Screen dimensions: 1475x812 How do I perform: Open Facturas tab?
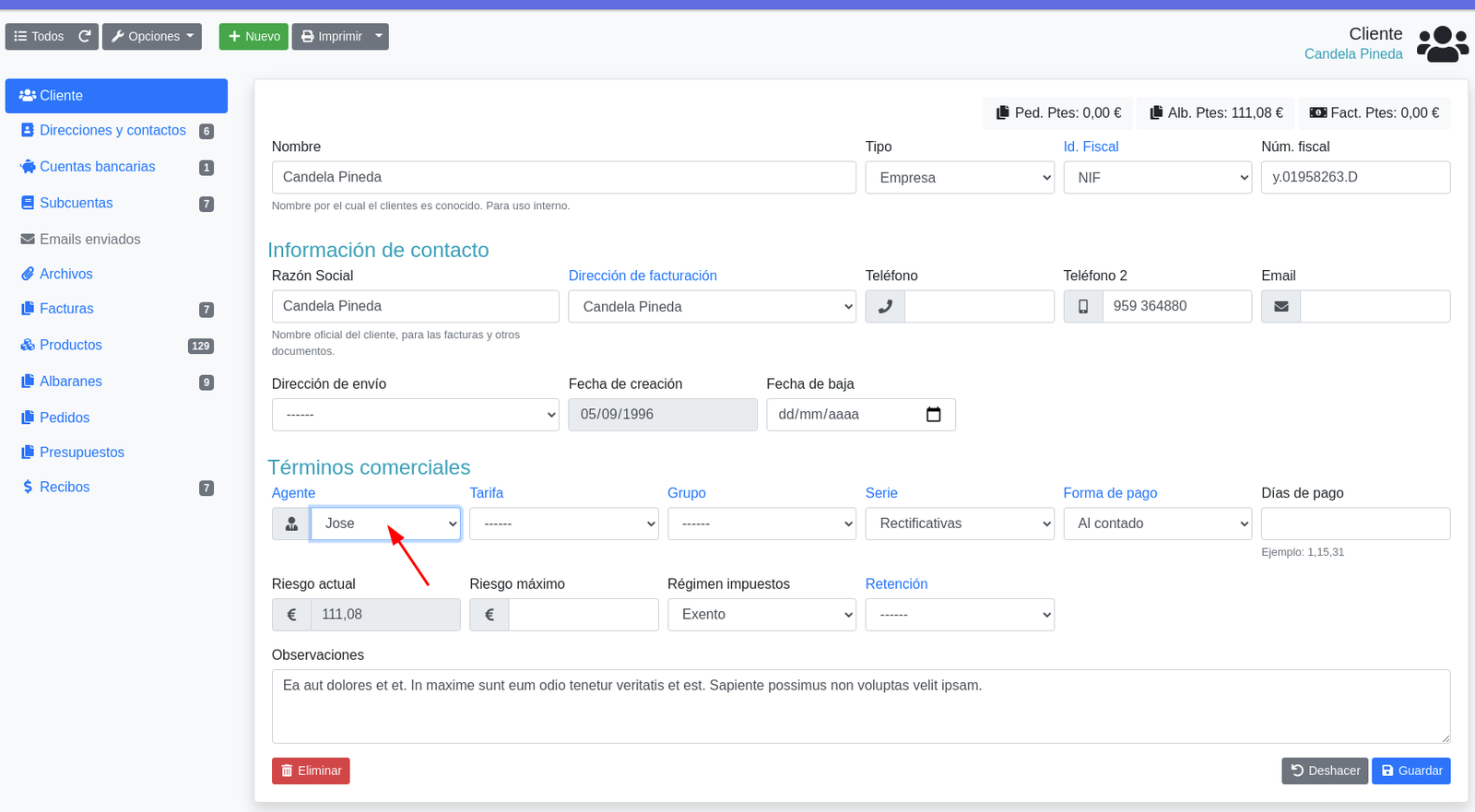tap(116, 309)
